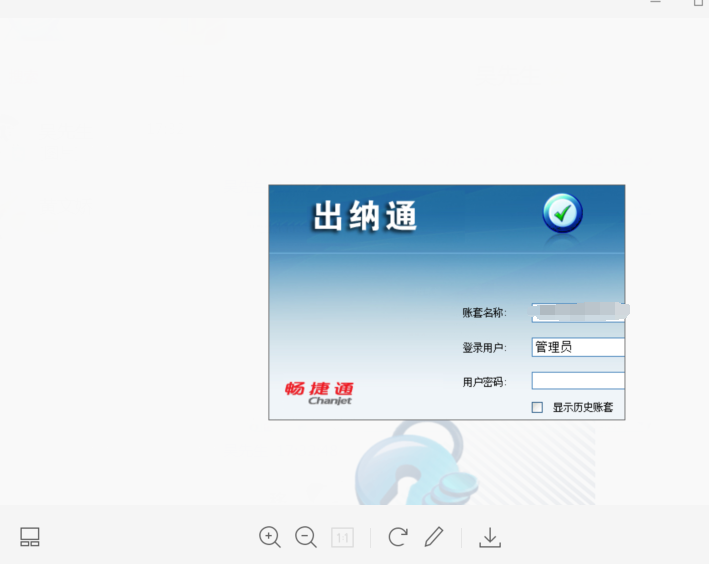
Task: Open the pencil edit tool
Action: coord(434,537)
